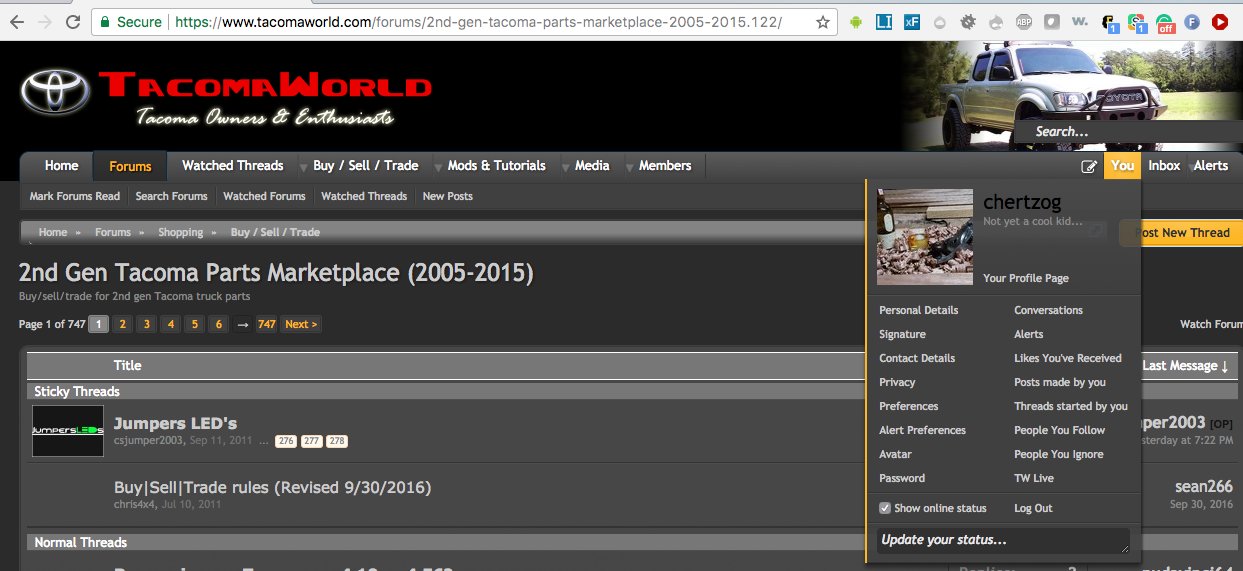The width and height of the screenshot is (1243, 571).
Task: Click the gray gear-bug extension icon
Action: click(x=968, y=21)
